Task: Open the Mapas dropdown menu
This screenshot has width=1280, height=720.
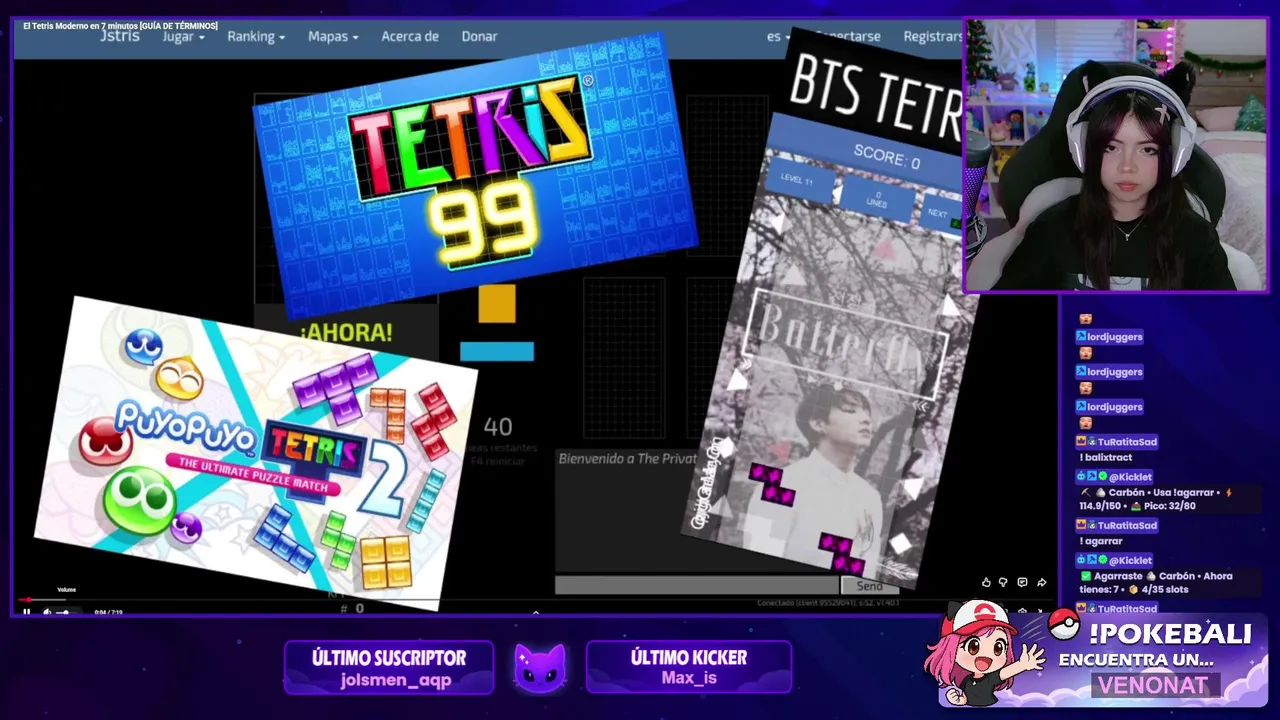Action: (x=333, y=36)
